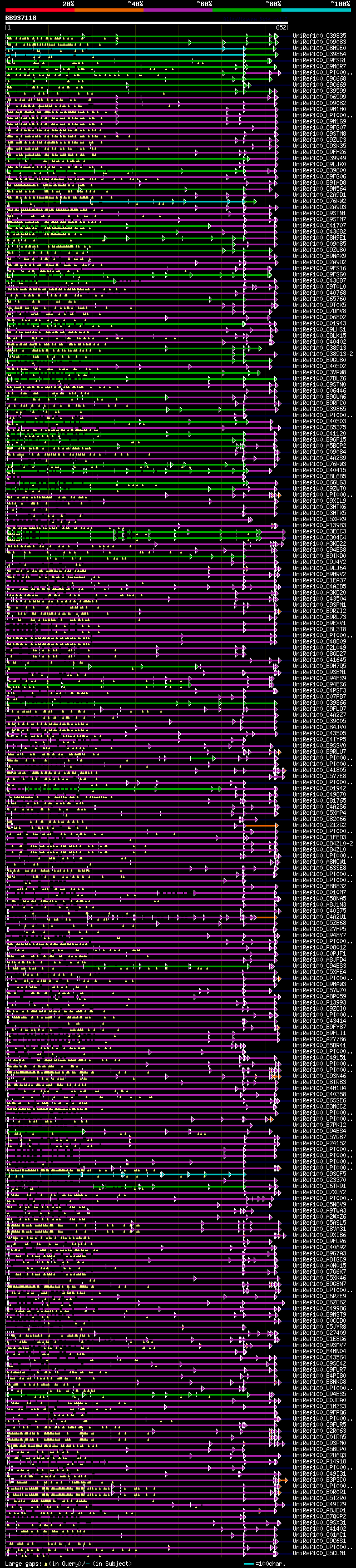Screen dimensions: 356x1568
Task: Pick the UniRef100_B9IAD8 hit label
Action: tap(319, 182)
